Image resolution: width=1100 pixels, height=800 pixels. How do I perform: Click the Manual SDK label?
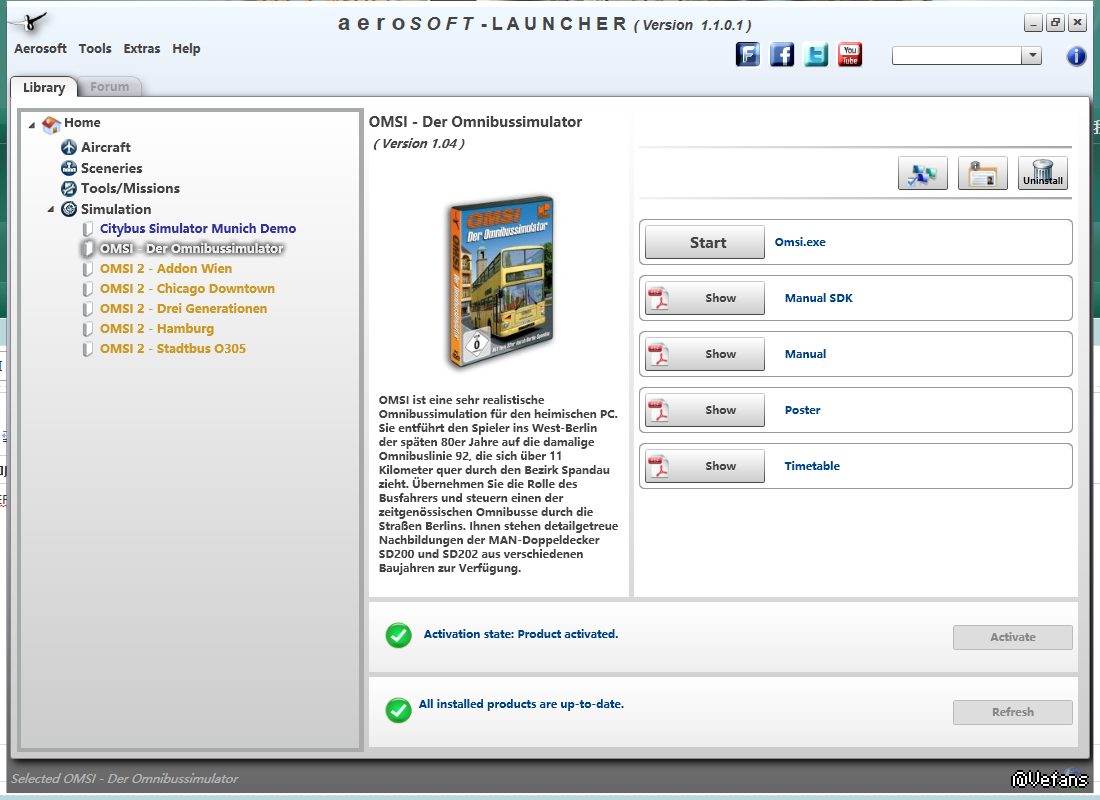click(x=819, y=298)
